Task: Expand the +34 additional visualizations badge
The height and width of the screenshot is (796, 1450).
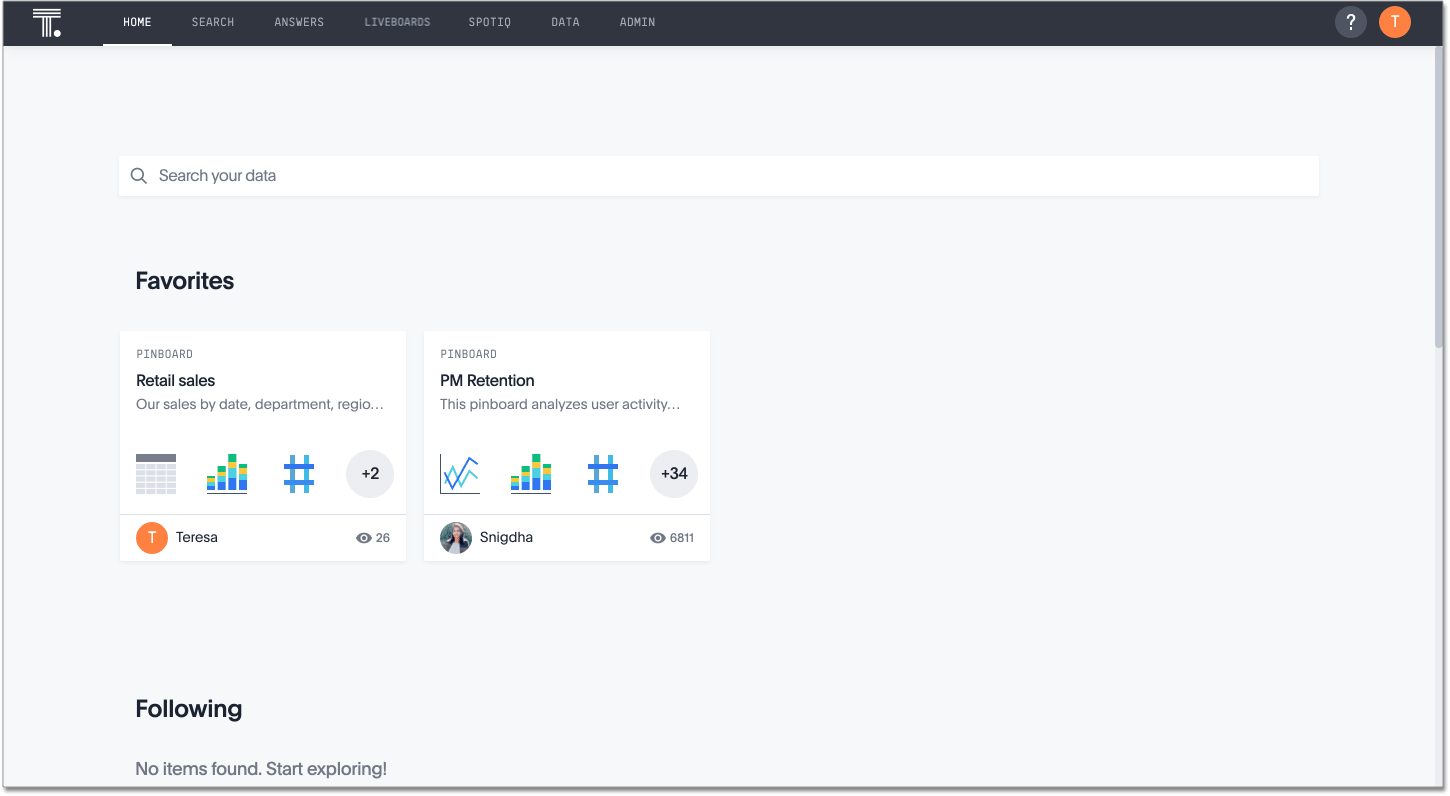Action: pyautogui.click(x=674, y=473)
